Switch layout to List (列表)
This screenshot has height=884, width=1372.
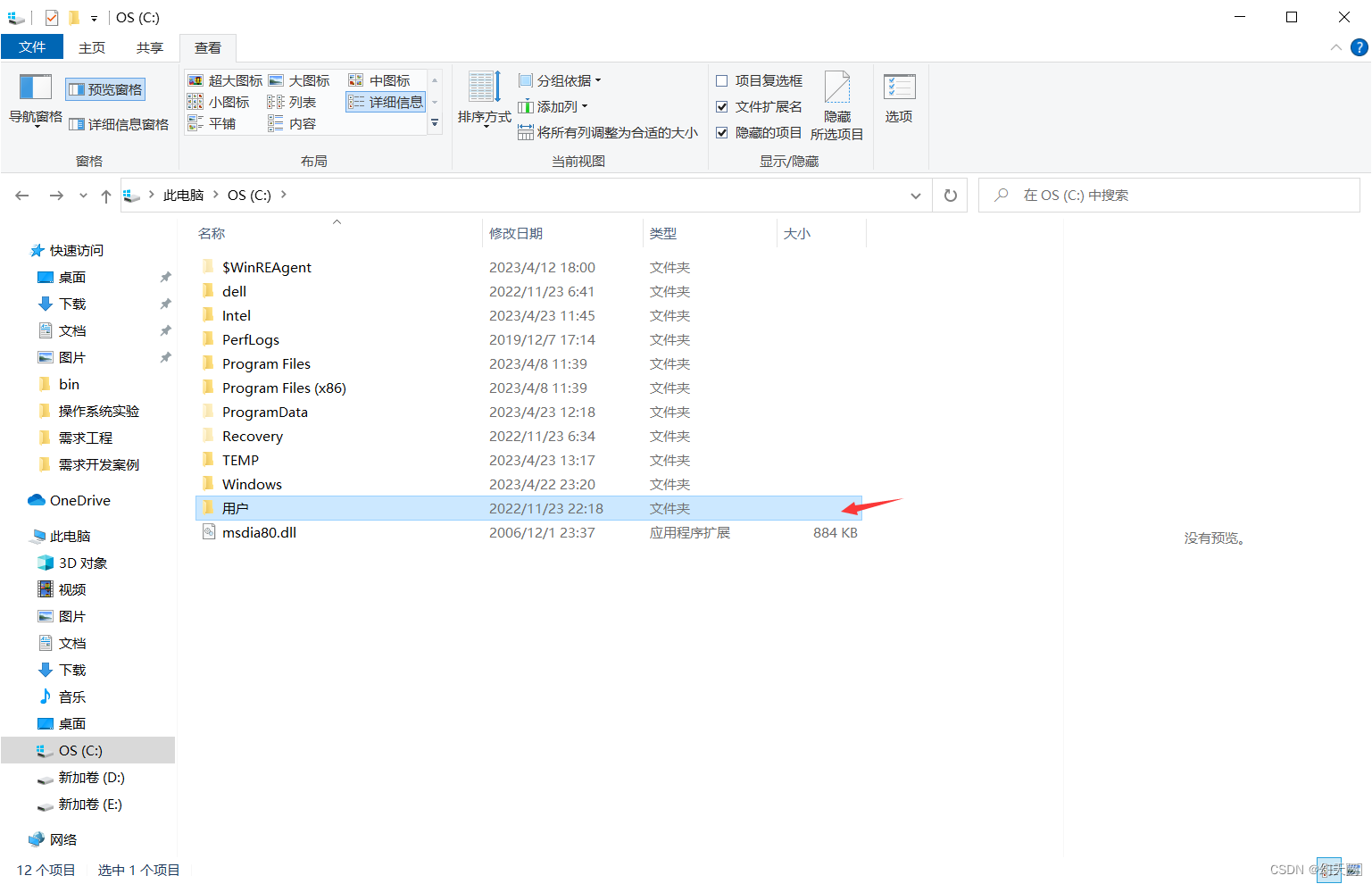[292, 102]
